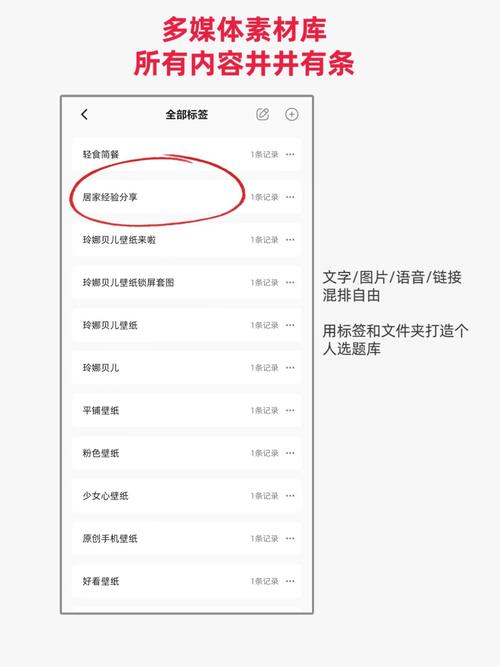Screen dimensions: 500x667
Task: View 1条记录 count for 原创手机壁纸
Action: (x=264, y=539)
